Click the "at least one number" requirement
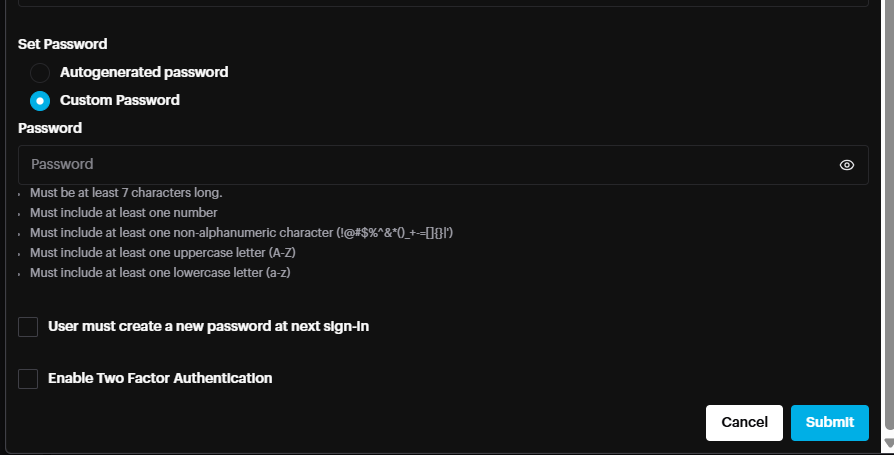 coord(124,213)
